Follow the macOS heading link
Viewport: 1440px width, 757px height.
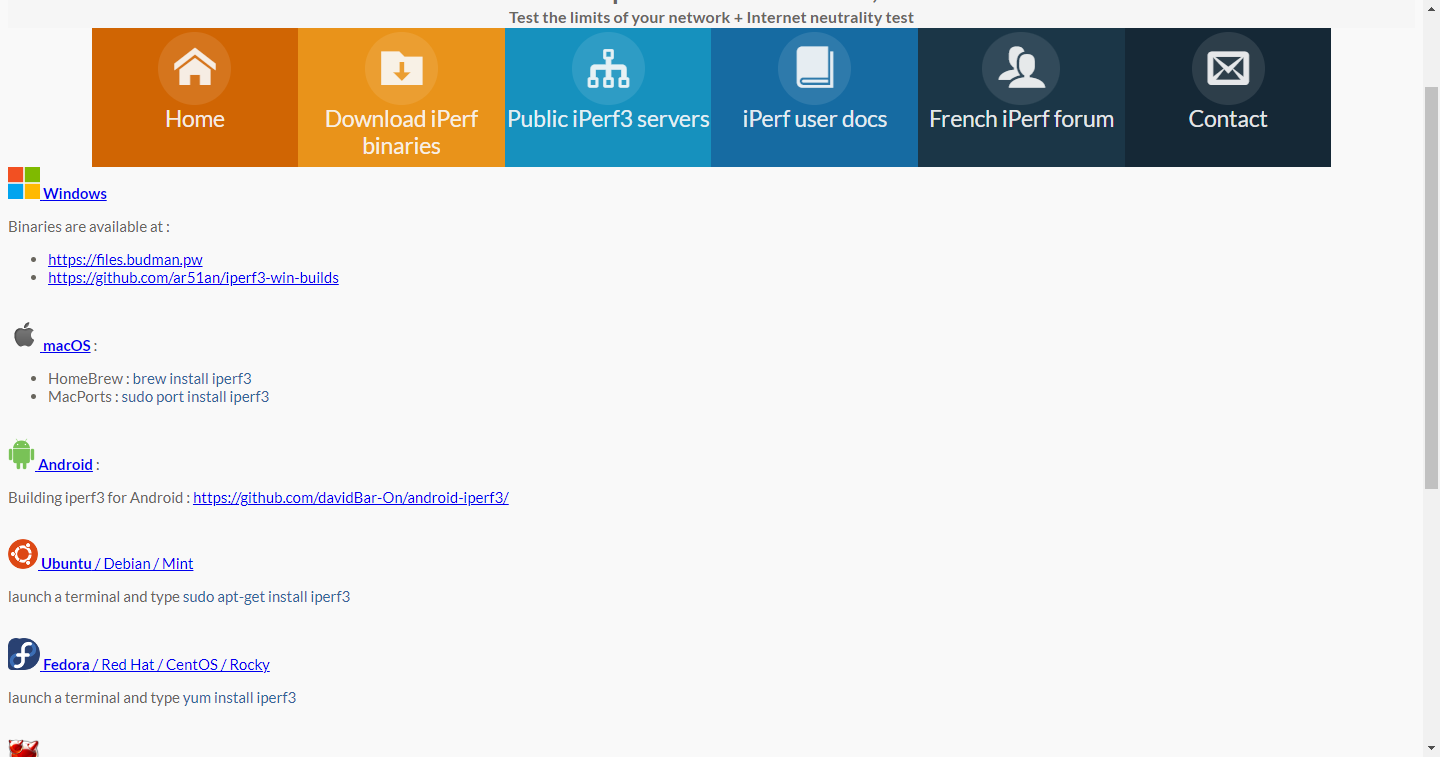coord(67,346)
